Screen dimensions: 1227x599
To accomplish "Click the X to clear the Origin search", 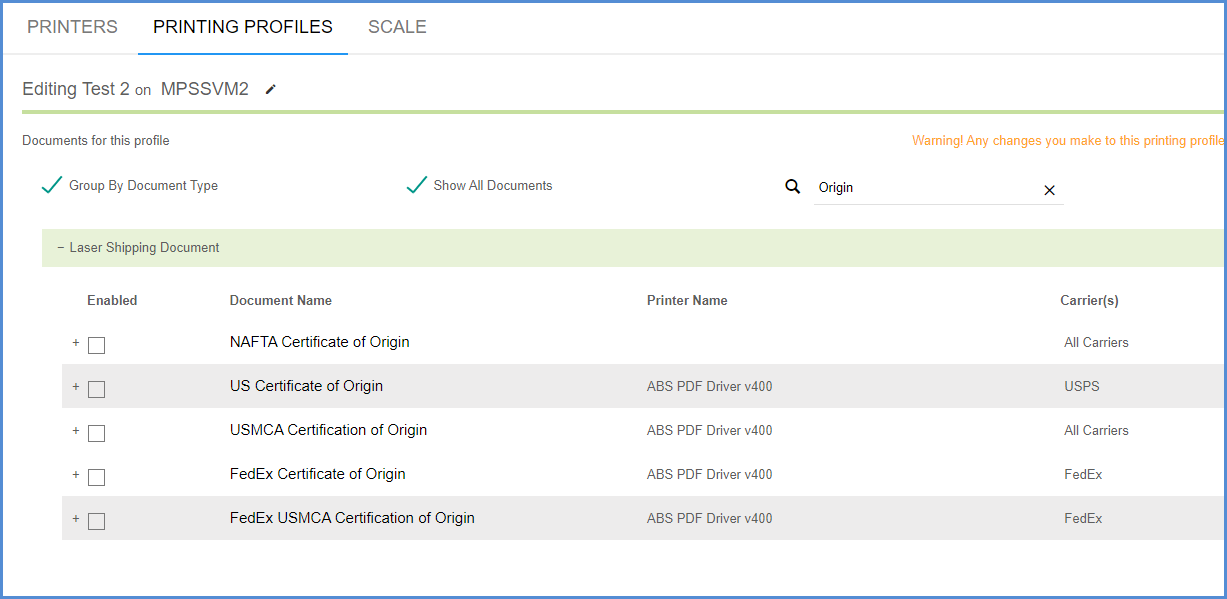I will pos(1049,190).
